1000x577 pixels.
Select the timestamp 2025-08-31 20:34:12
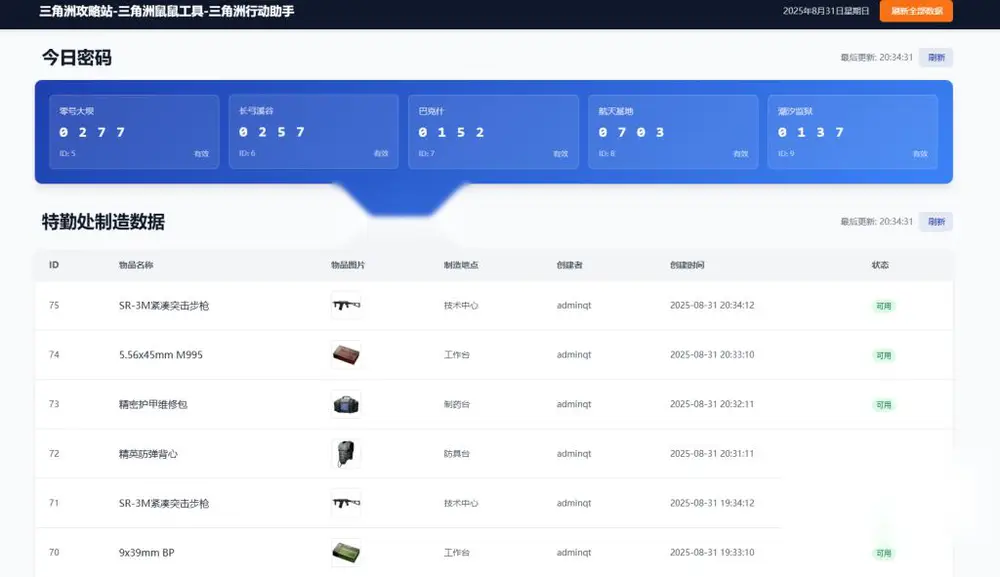[x=712, y=305]
